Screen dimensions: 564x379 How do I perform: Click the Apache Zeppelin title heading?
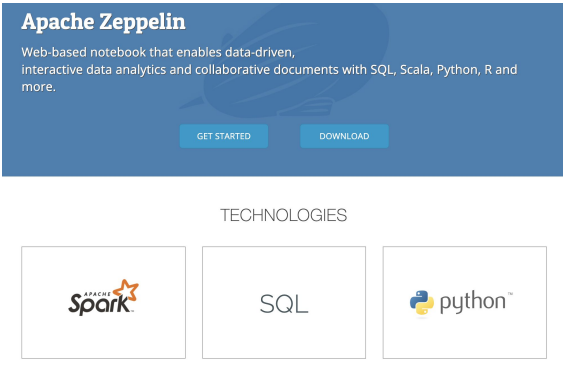point(103,22)
